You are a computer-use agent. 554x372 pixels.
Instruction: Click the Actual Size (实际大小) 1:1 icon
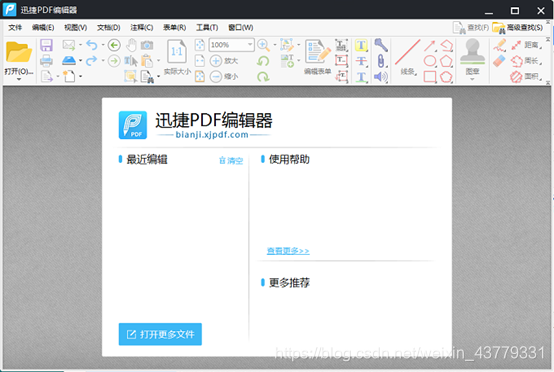tap(177, 52)
